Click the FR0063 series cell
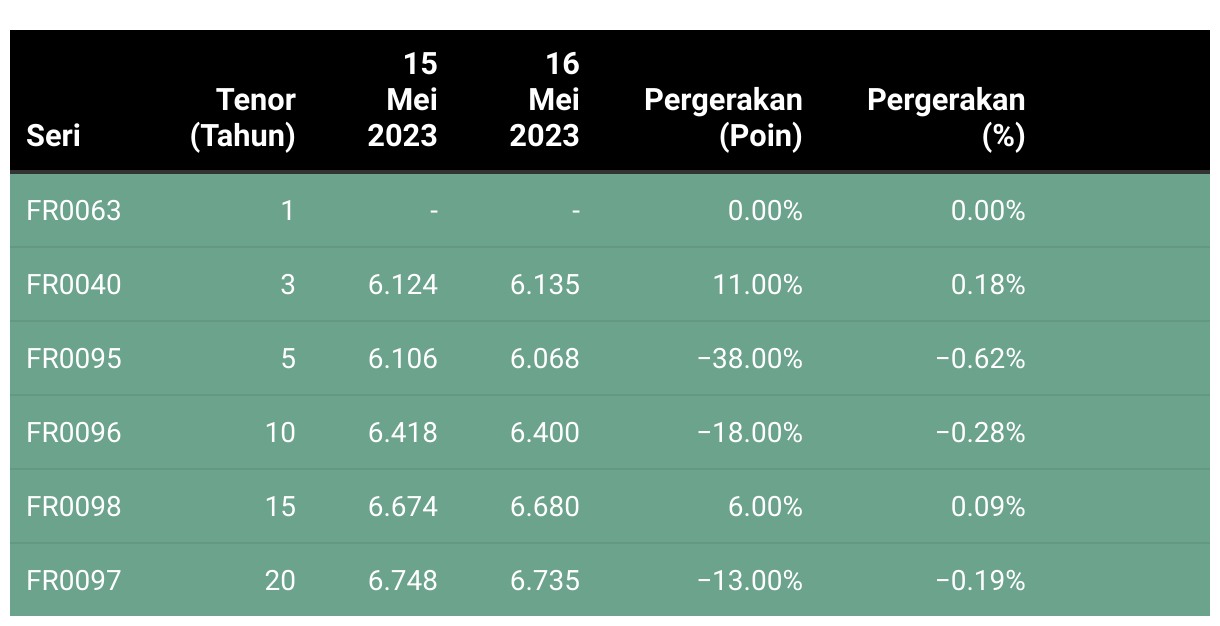Image resolution: width=1220 pixels, height=626 pixels. (74, 211)
